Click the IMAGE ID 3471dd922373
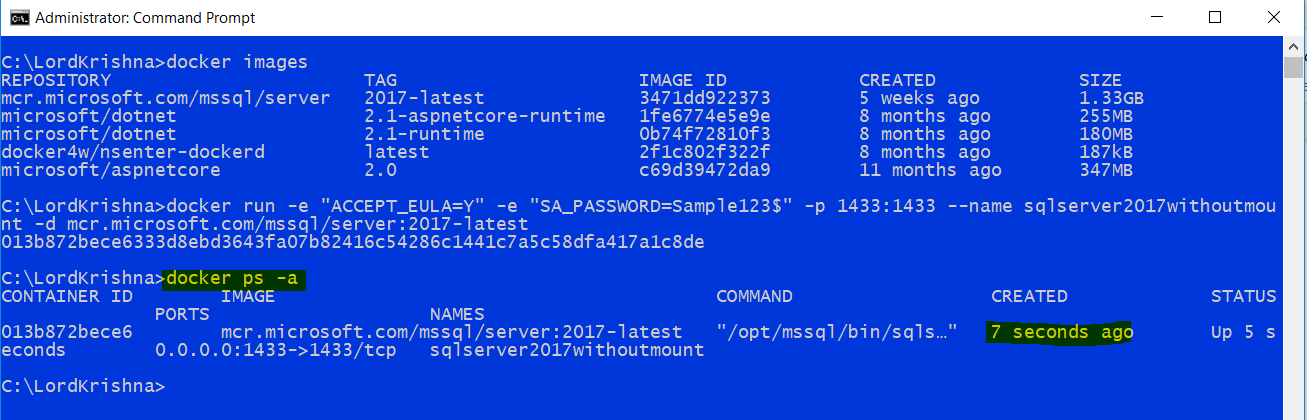1307x420 pixels. 705,98
